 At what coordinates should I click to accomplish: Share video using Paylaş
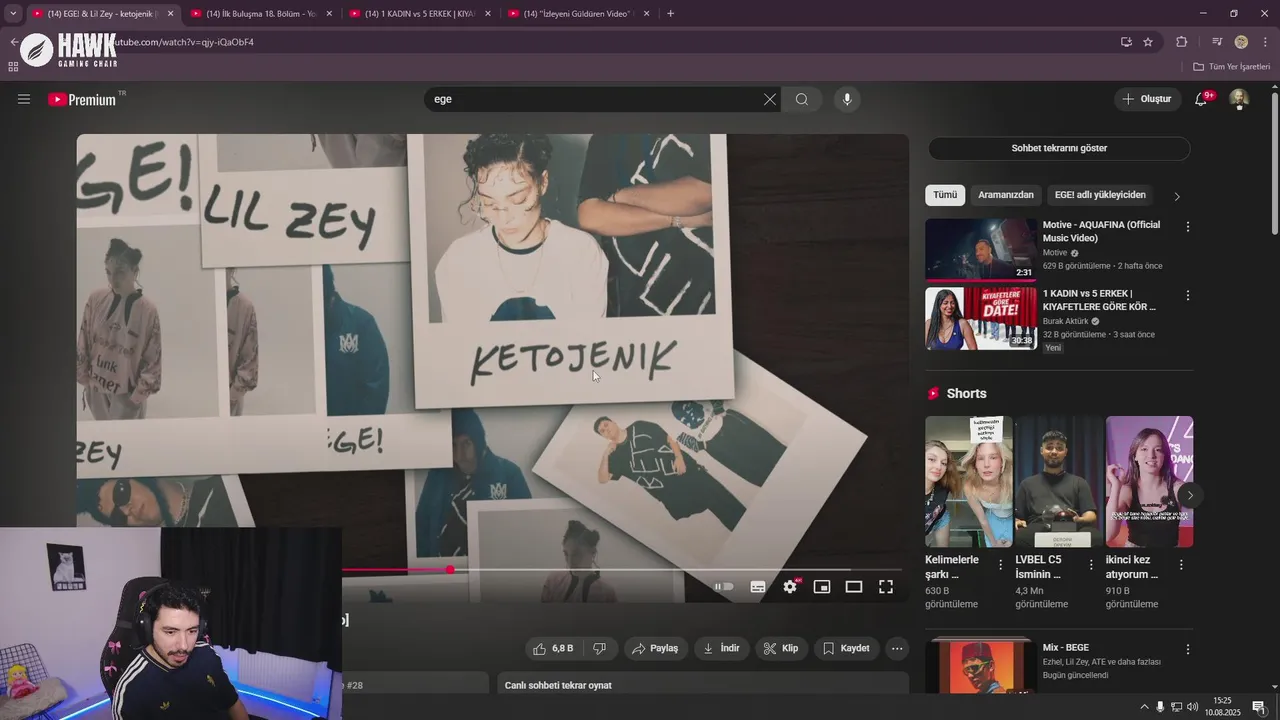[656, 648]
